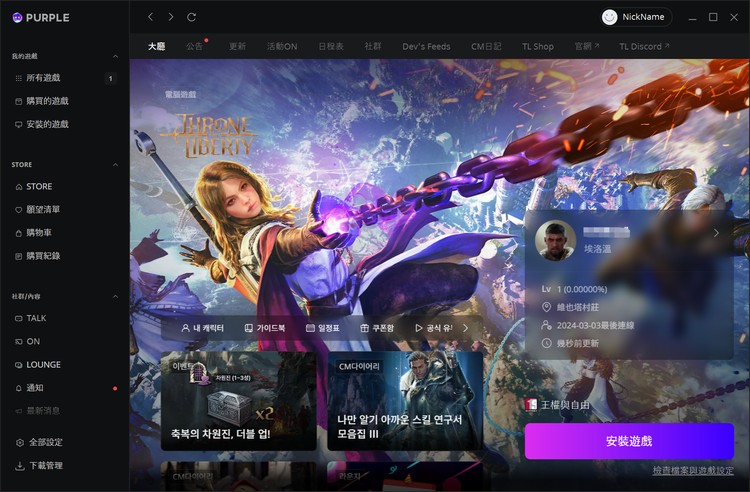
Task: Collapse the STORE sidebar section
Action: 115,164
